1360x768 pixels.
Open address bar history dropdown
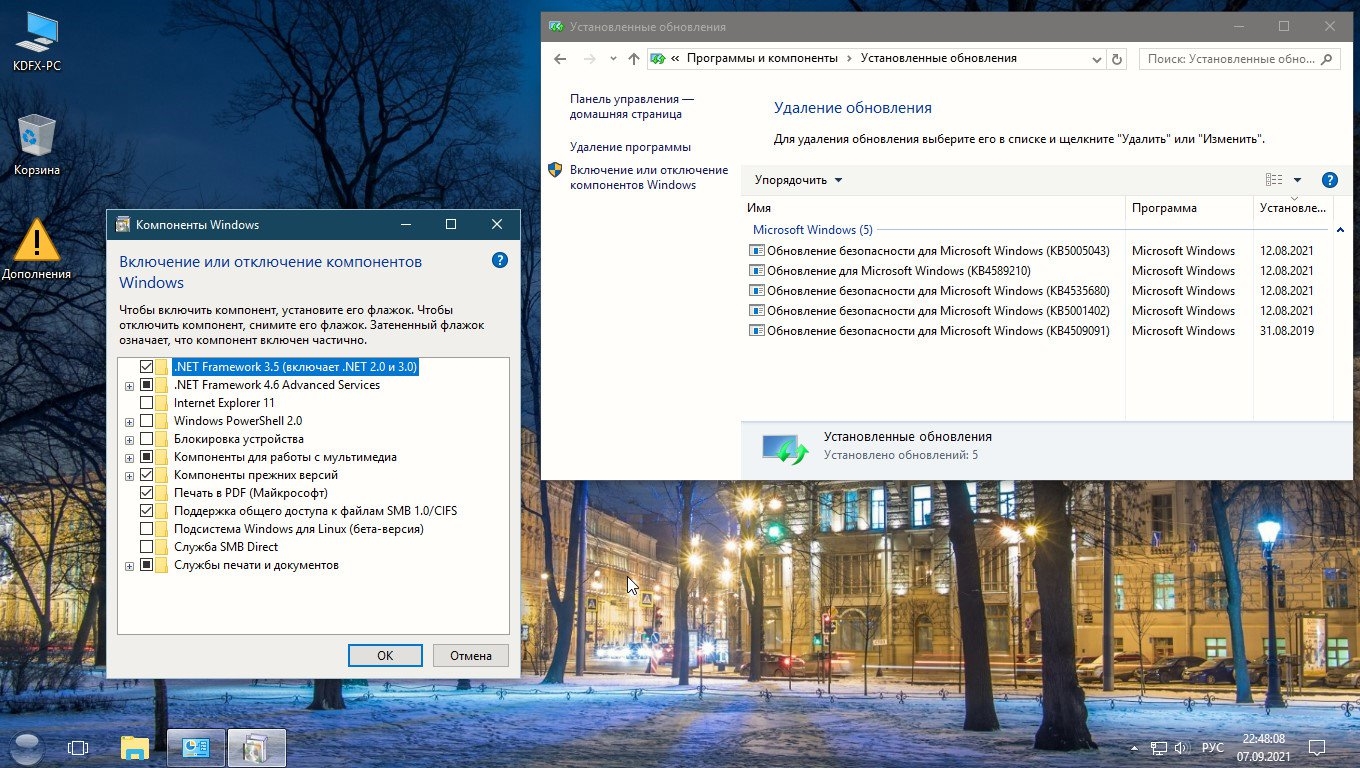1098,60
